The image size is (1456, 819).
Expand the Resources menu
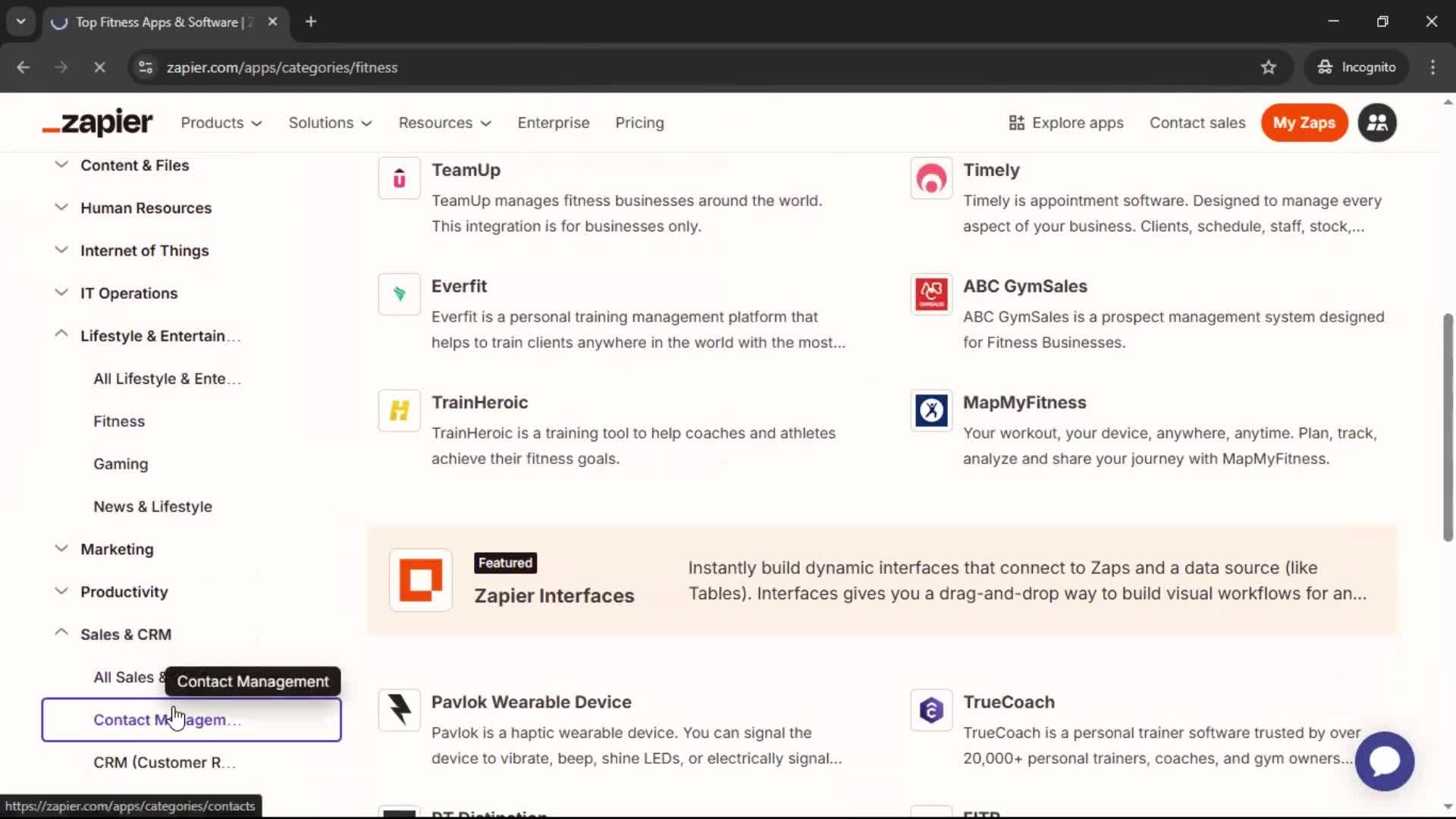click(445, 123)
